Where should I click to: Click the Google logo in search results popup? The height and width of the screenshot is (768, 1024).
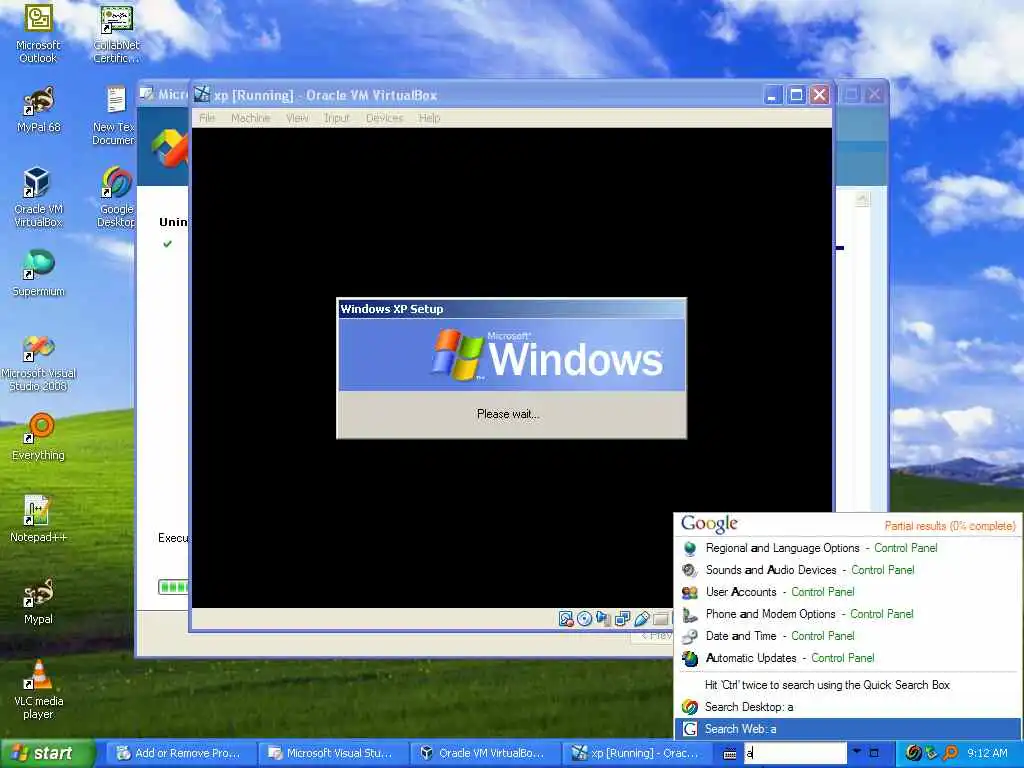(x=709, y=524)
